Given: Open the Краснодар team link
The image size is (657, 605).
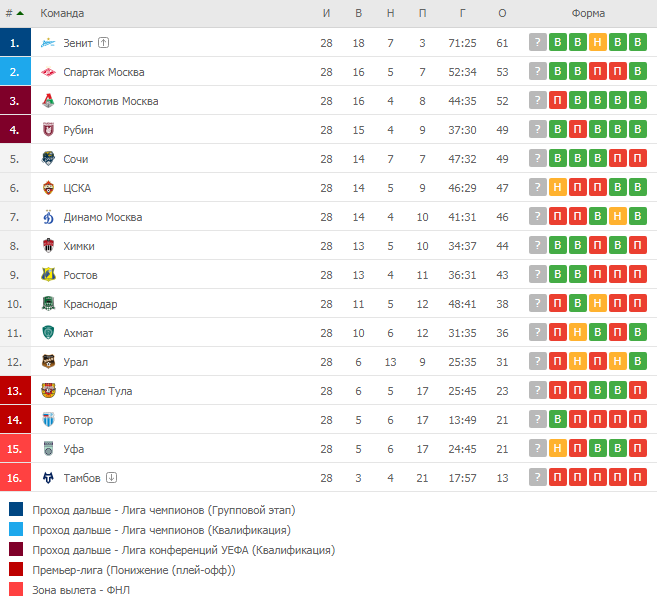Looking at the screenshot, I should coord(90,304).
